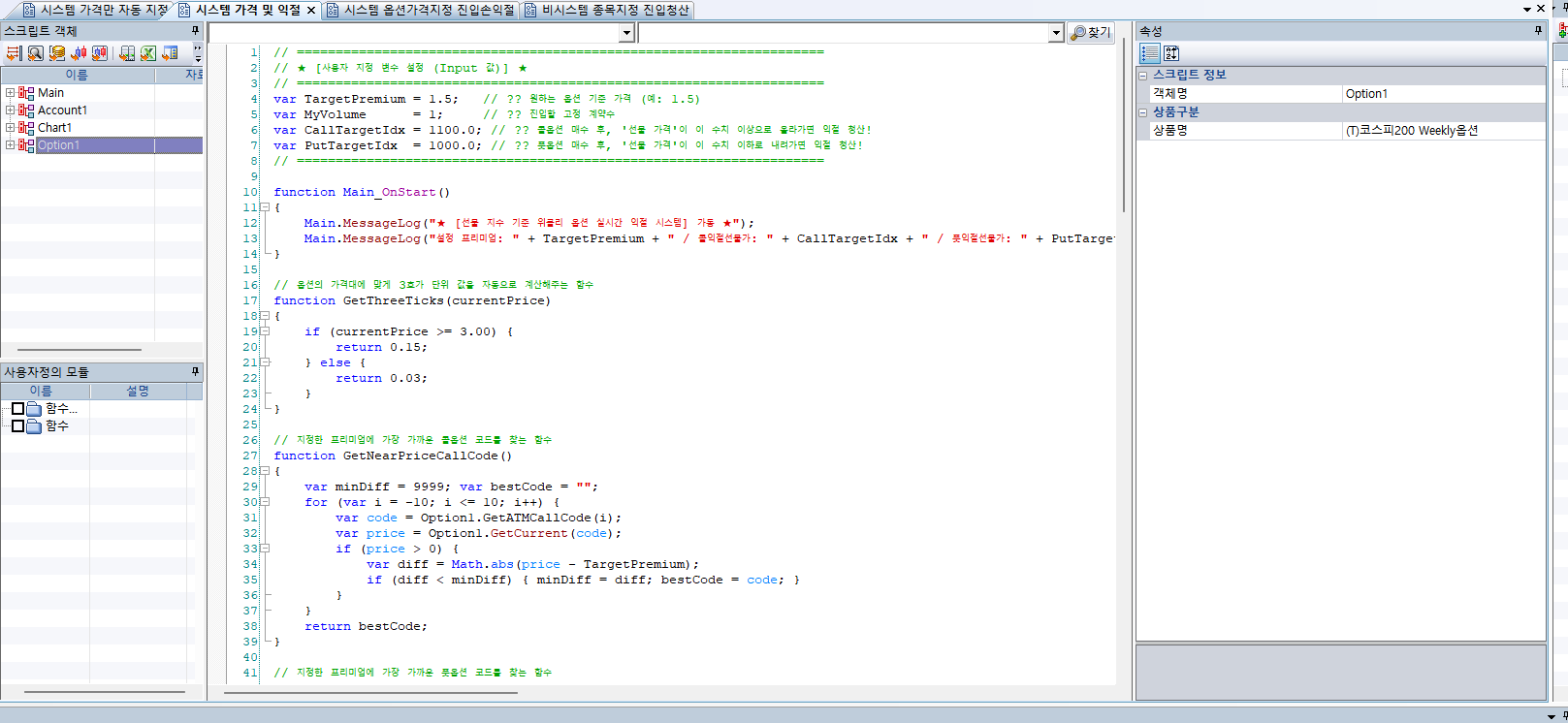This screenshot has height=723, width=1568.
Task: Check the 함수... folder checkbox
Action: [x=17, y=408]
